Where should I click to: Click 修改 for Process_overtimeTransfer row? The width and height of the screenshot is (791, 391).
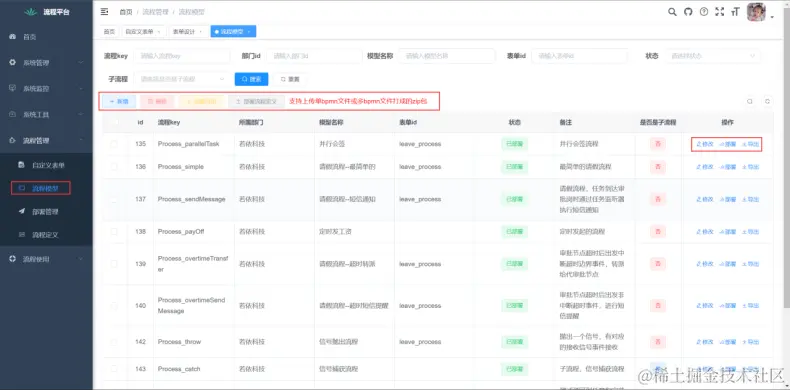pyautogui.click(x=705, y=264)
